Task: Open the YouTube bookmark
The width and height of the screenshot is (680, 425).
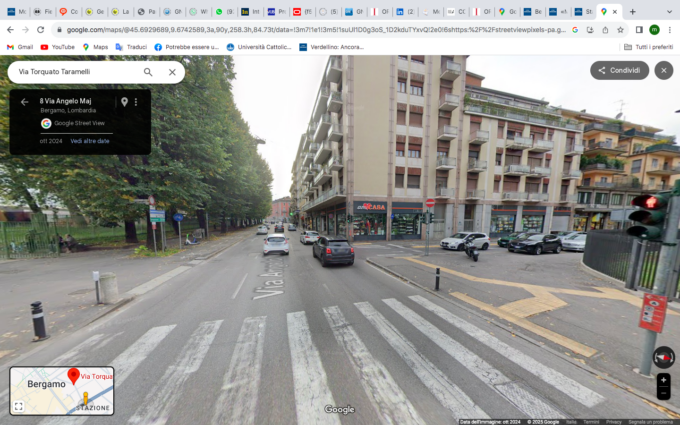Action: [56, 47]
